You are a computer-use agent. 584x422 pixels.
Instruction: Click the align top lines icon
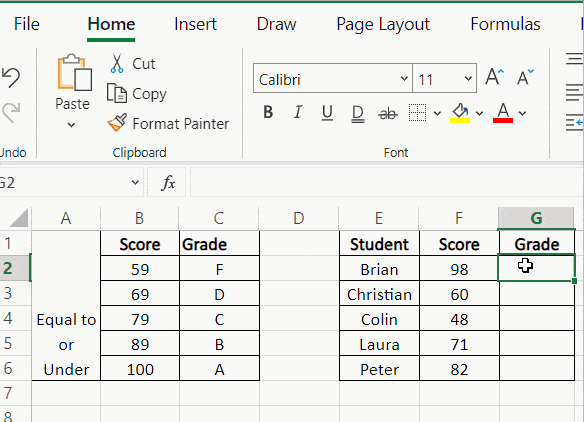click(574, 60)
